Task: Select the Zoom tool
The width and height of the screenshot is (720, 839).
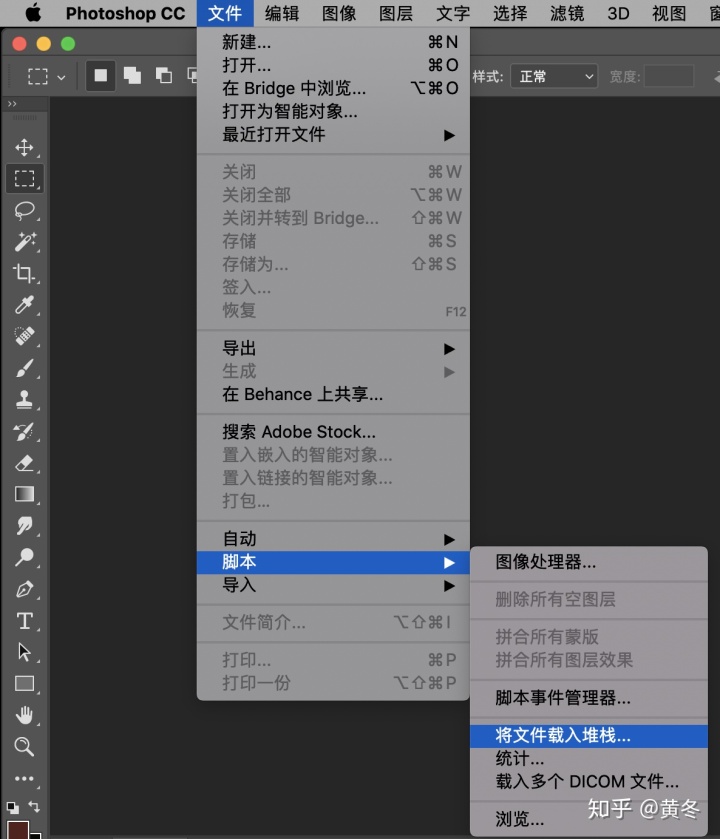Action: (x=24, y=746)
